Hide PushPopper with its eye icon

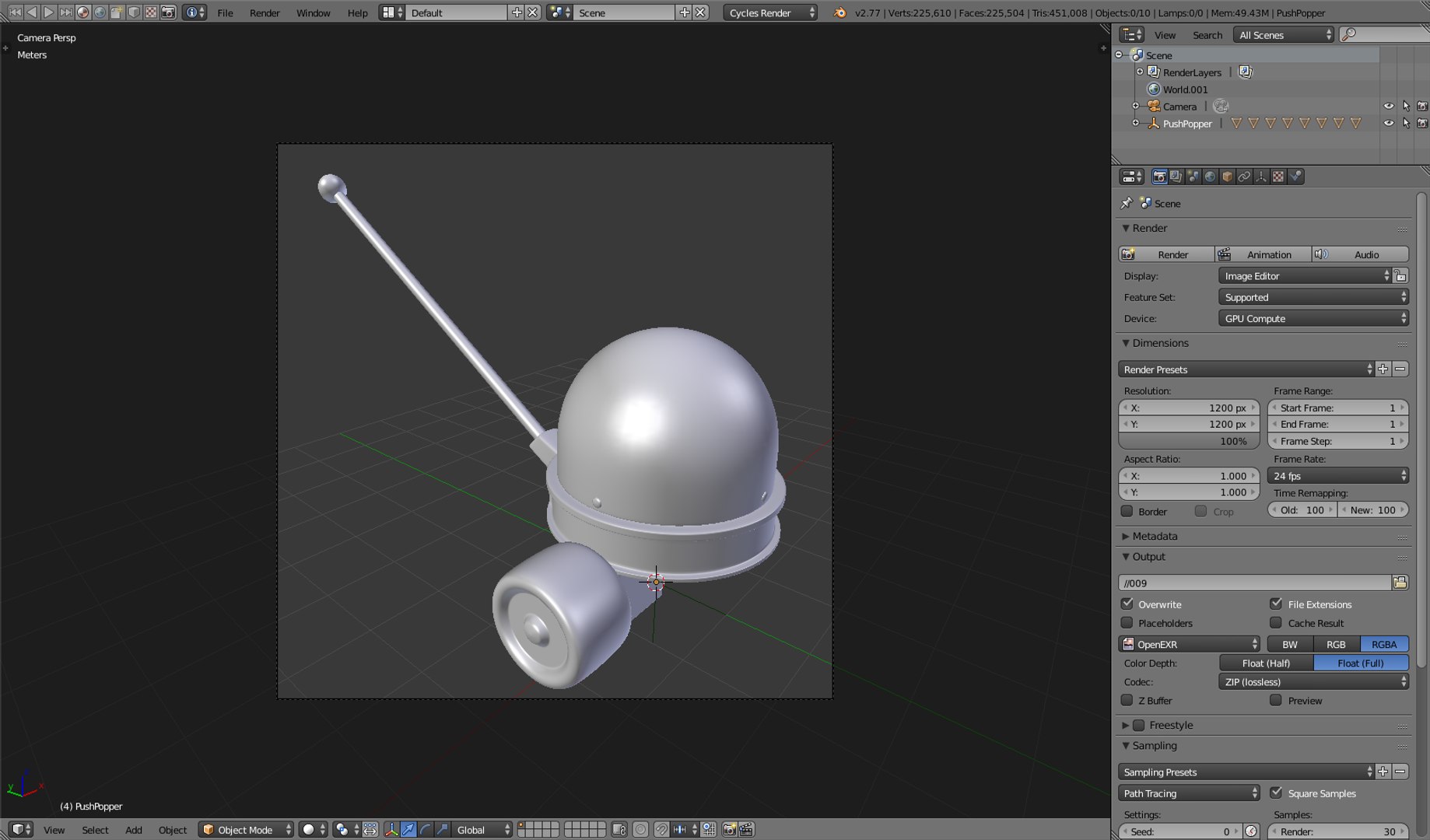click(1389, 123)
